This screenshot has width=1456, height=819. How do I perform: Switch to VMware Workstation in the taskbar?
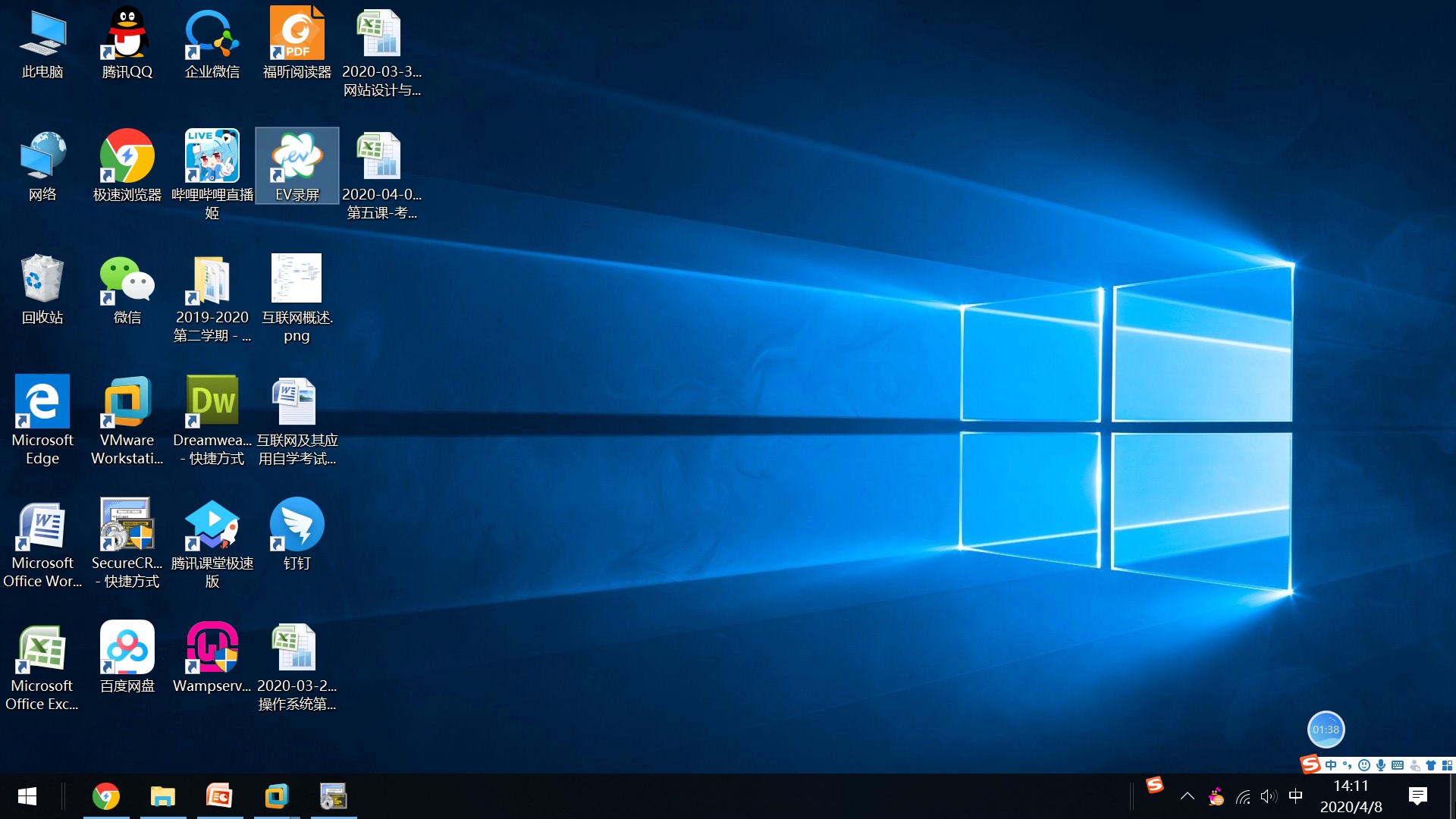point(277,796)
